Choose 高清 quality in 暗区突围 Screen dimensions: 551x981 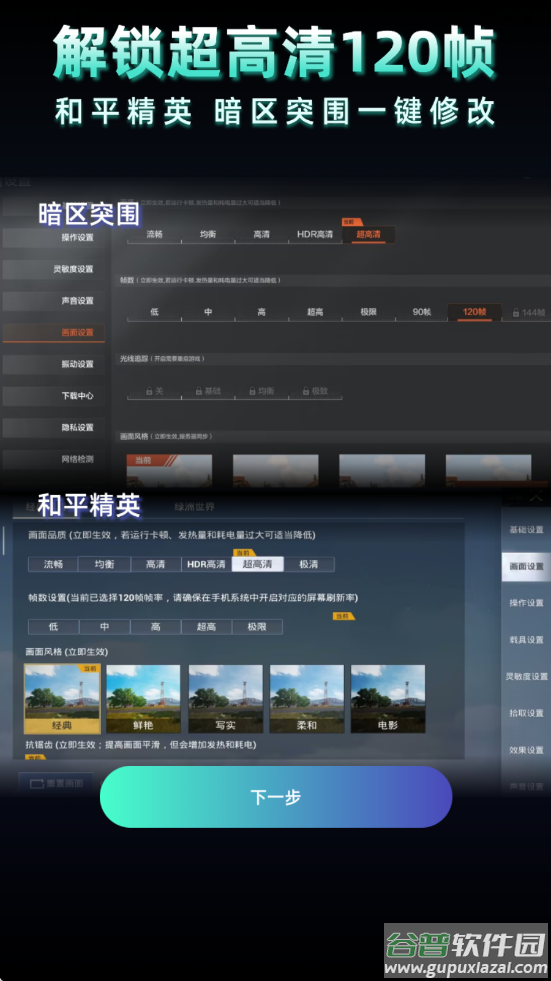[261, 235]
